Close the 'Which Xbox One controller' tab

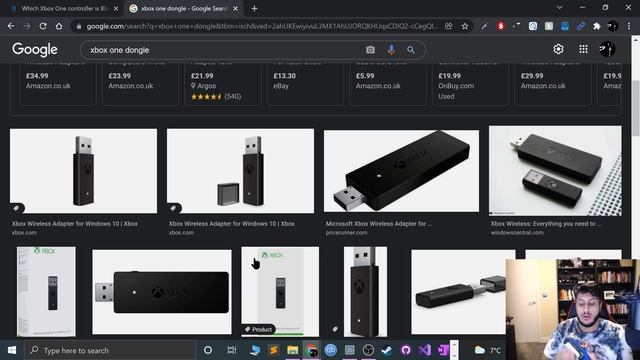coord(116,9)
